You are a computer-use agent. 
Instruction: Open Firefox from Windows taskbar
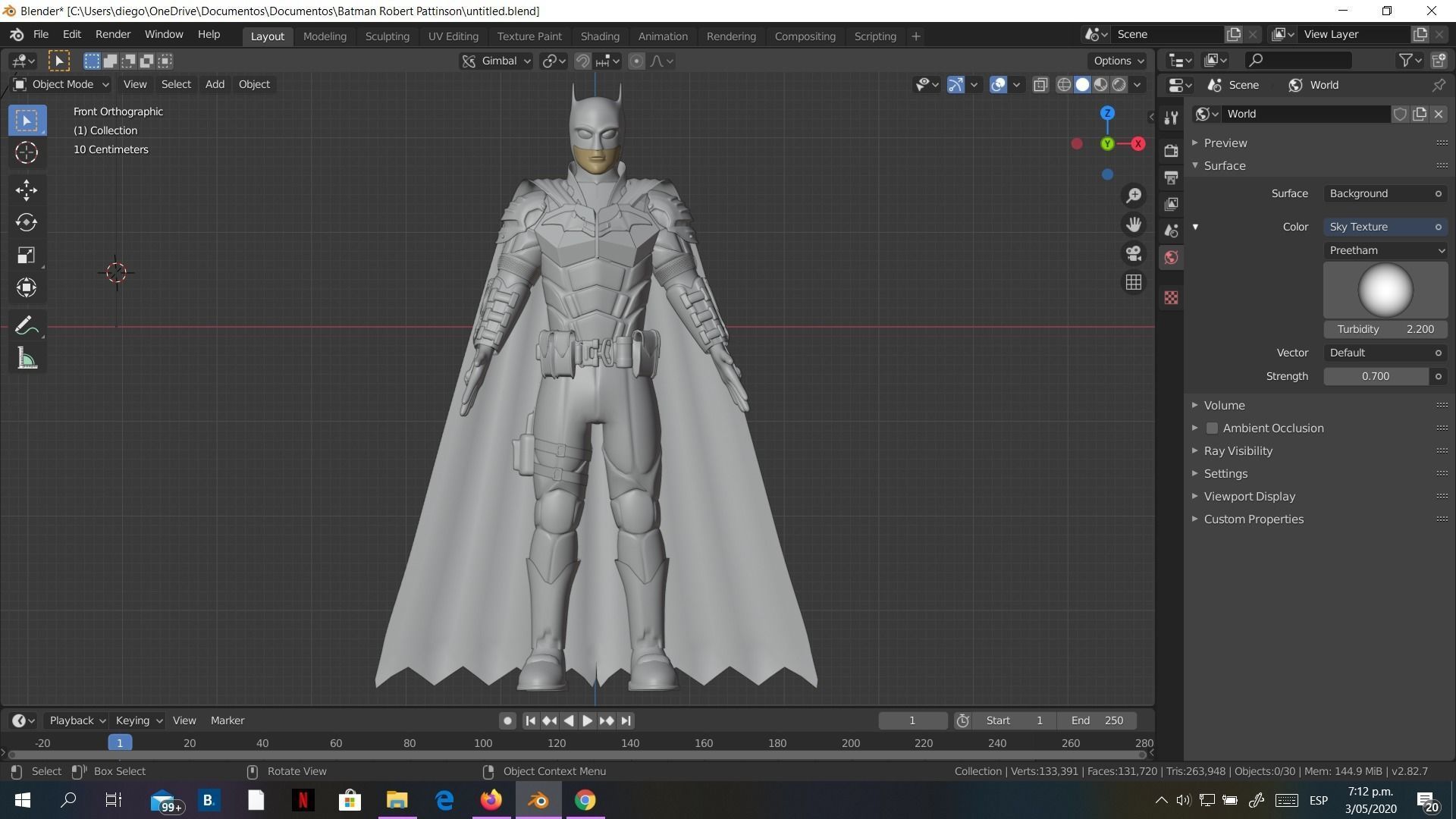pyautogui.click(x=491, y=800)
